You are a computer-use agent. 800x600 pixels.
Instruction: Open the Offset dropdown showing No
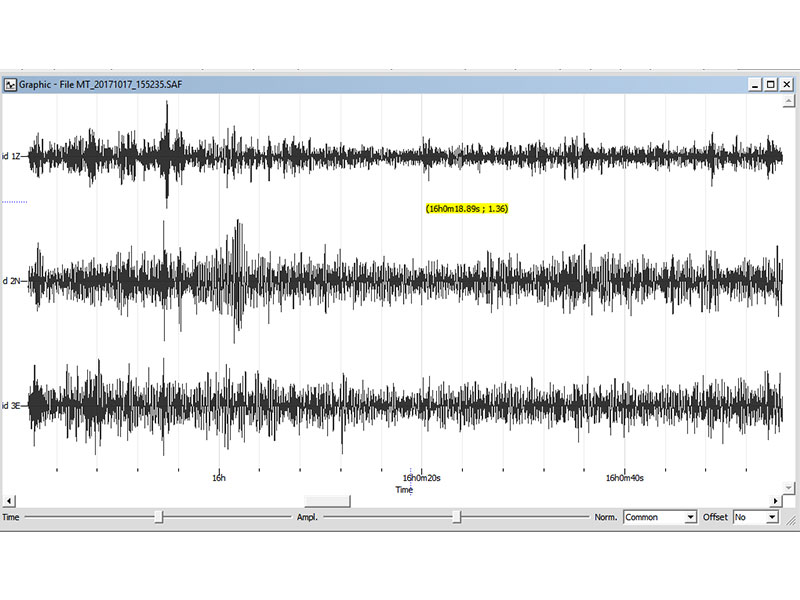tap(771, 517)
